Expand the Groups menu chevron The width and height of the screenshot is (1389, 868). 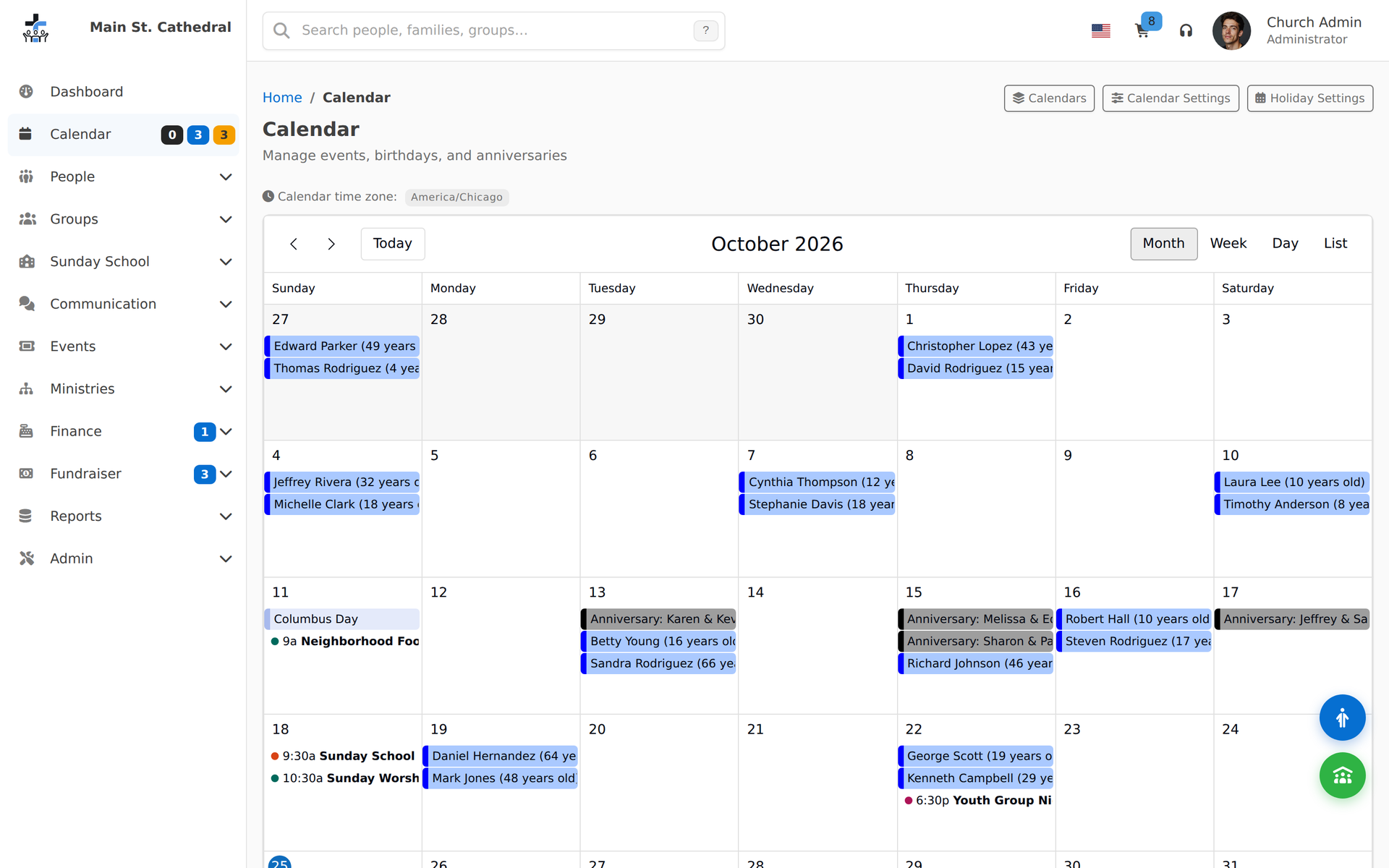tap(226, 219)
